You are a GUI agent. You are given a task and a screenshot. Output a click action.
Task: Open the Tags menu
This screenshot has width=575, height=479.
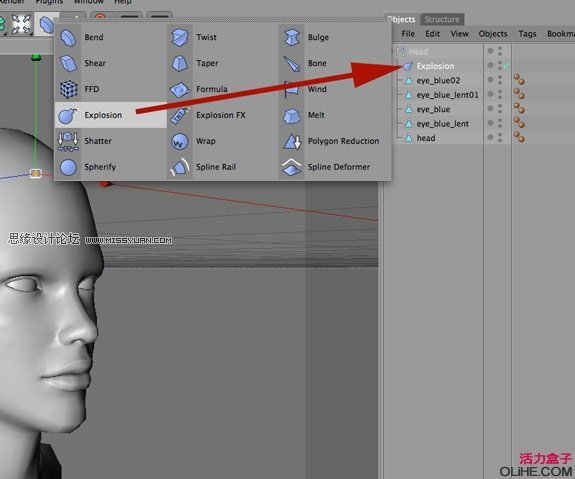527,34
